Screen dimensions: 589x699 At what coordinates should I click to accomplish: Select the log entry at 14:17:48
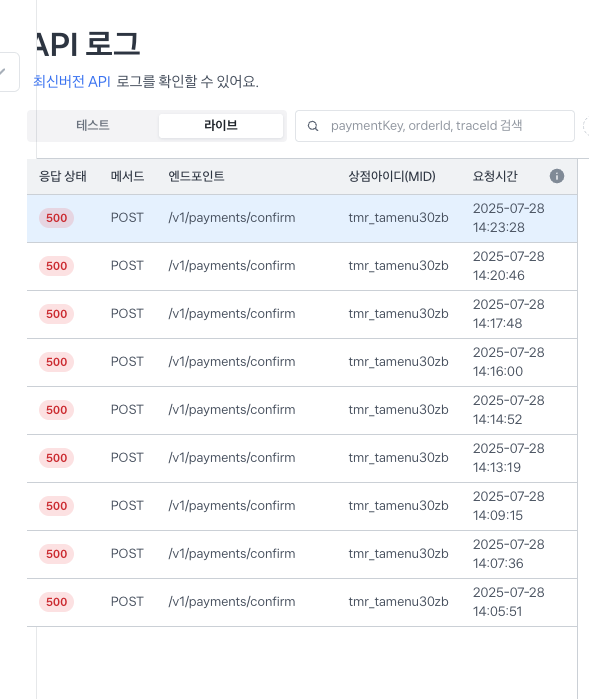click(x=302, y=314)
